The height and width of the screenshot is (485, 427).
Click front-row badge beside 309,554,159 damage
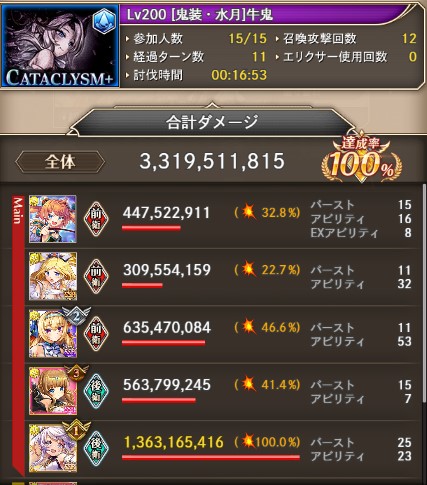point(96,276)
